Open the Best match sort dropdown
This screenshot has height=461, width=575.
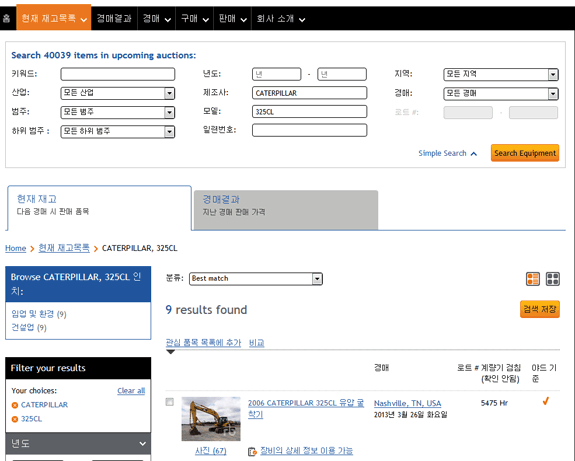pyautogui.click(x=256, y=279)
